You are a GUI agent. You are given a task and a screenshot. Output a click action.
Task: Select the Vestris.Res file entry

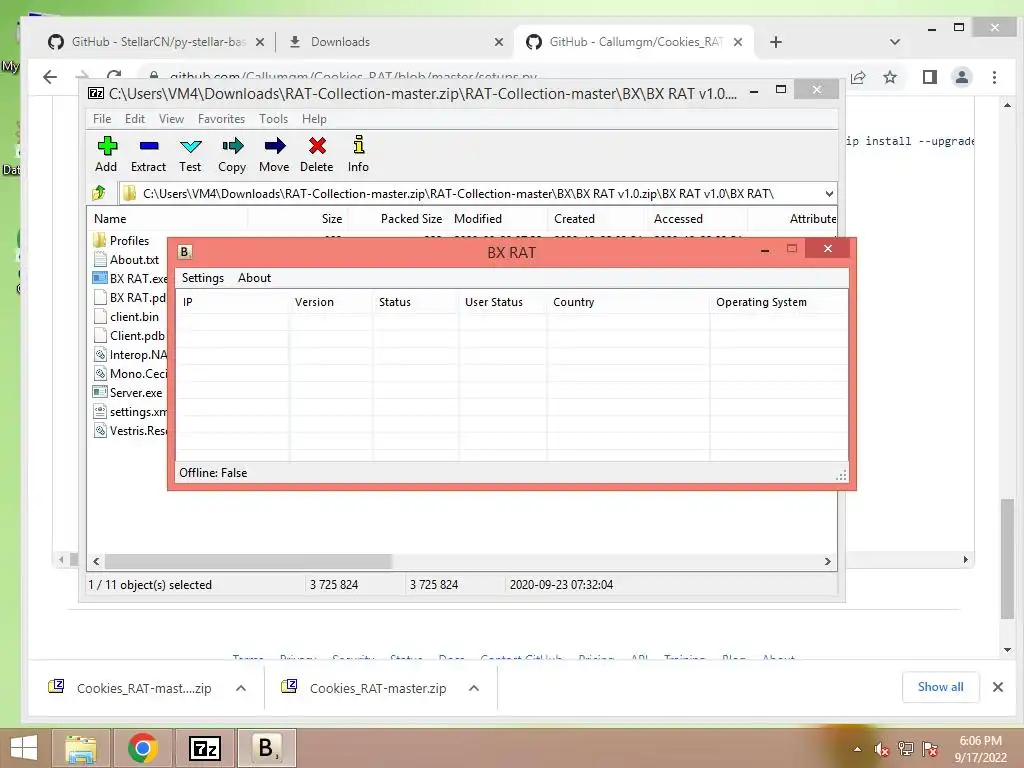[130, 430]
